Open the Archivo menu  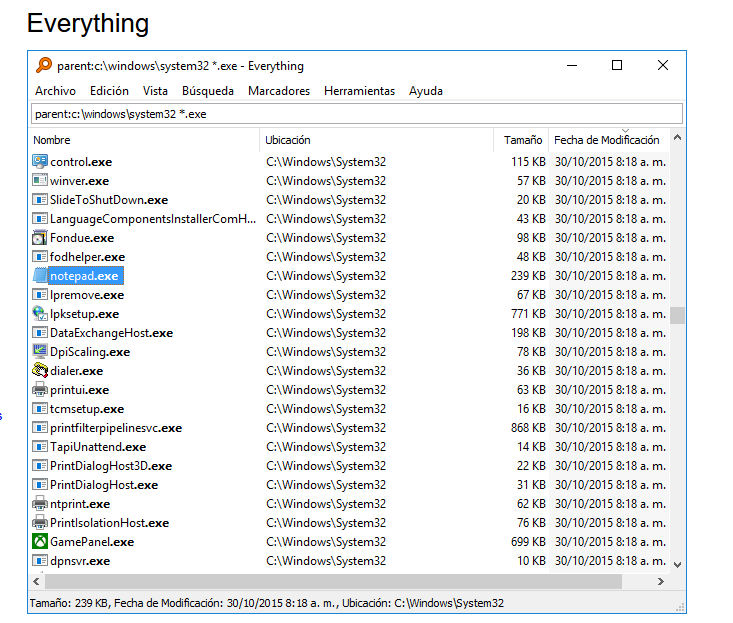click(55, 91)
